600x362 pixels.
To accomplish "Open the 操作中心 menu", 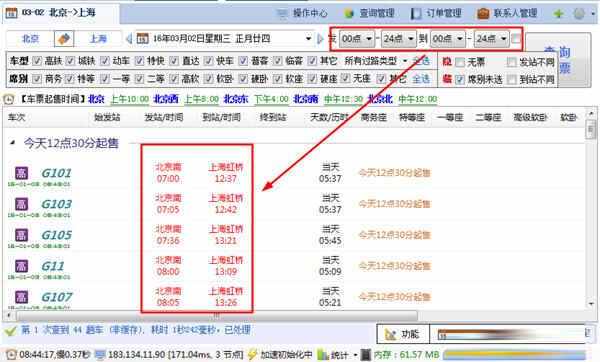I will 302,13.
